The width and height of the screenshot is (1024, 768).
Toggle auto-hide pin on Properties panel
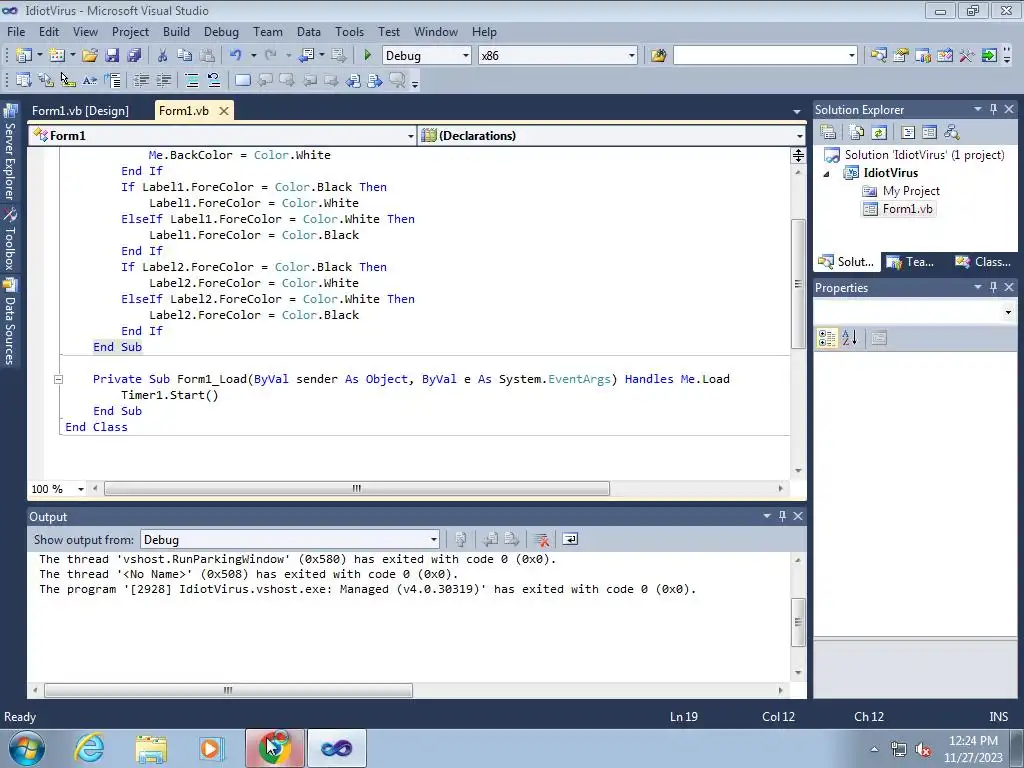(993, 287)
